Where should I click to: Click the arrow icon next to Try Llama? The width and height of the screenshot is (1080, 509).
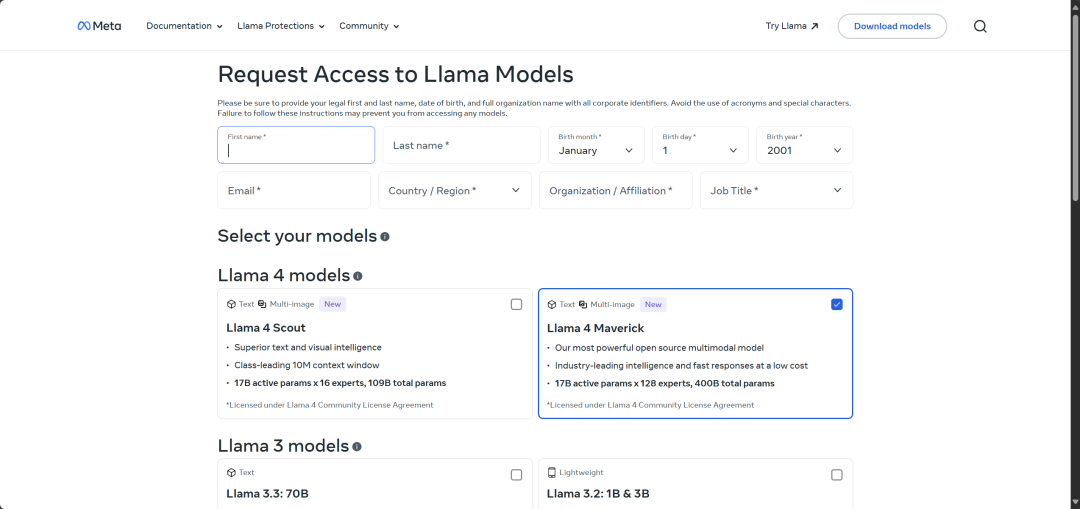click(x=814, y=26)
